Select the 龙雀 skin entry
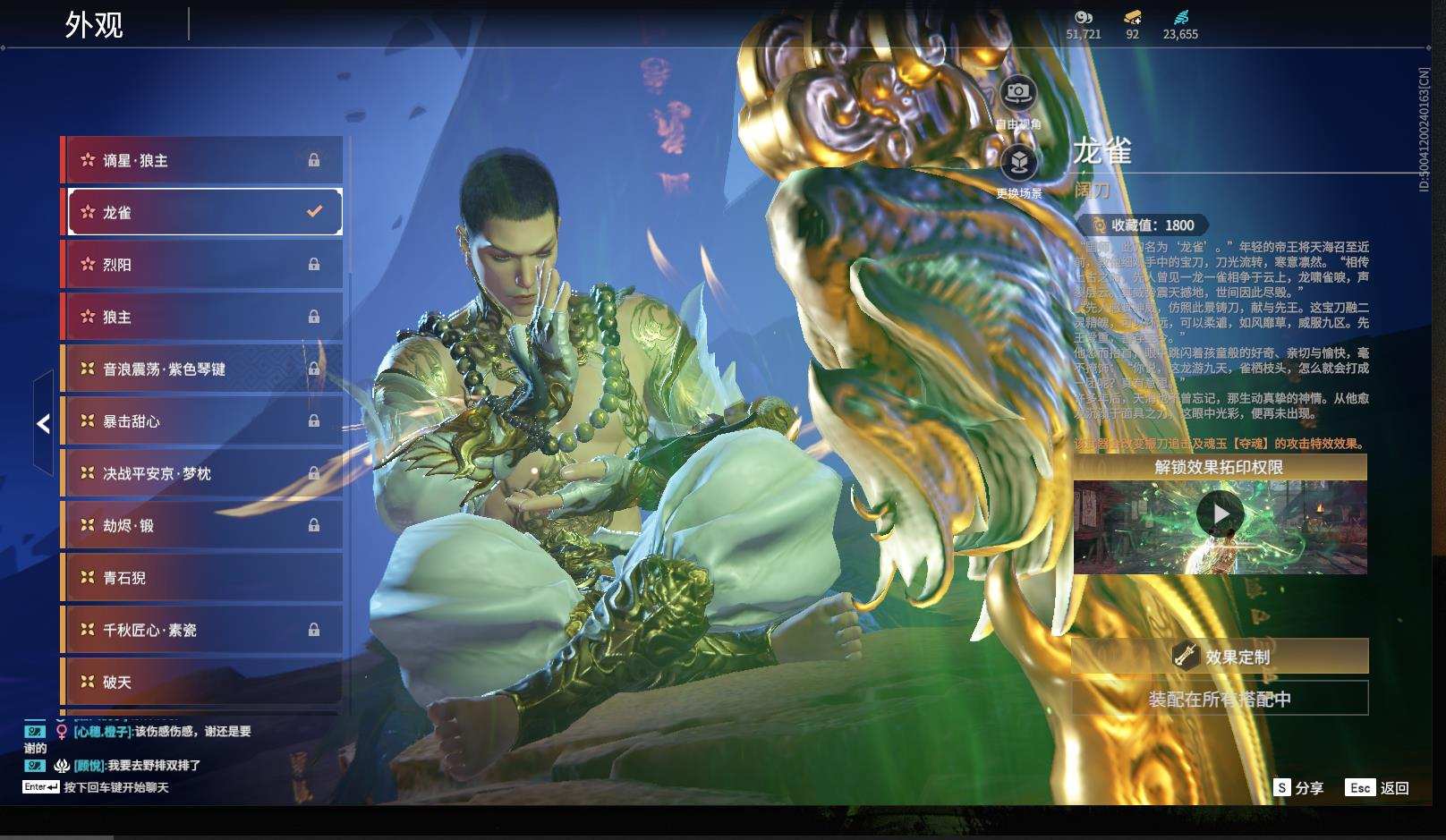Viewport: 1446px width, 840px height. (203, 212)
